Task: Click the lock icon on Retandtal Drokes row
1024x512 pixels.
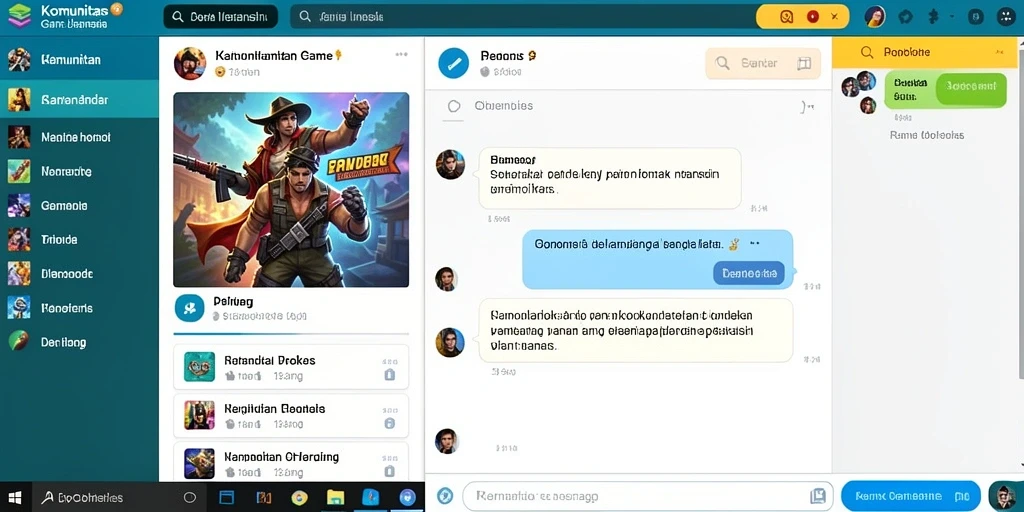Action: (390, 374)
